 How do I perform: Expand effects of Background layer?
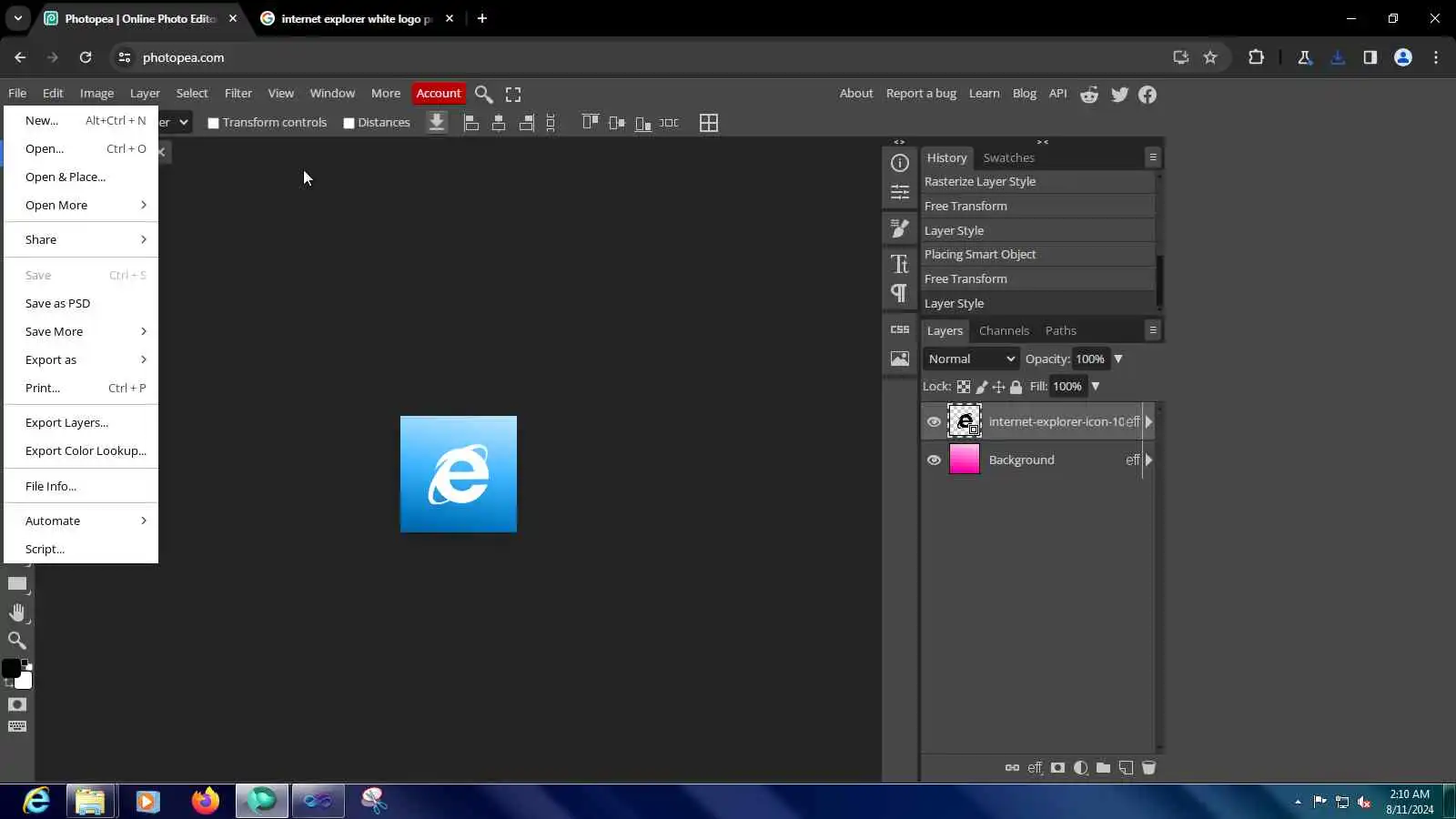pos(1148,460)
